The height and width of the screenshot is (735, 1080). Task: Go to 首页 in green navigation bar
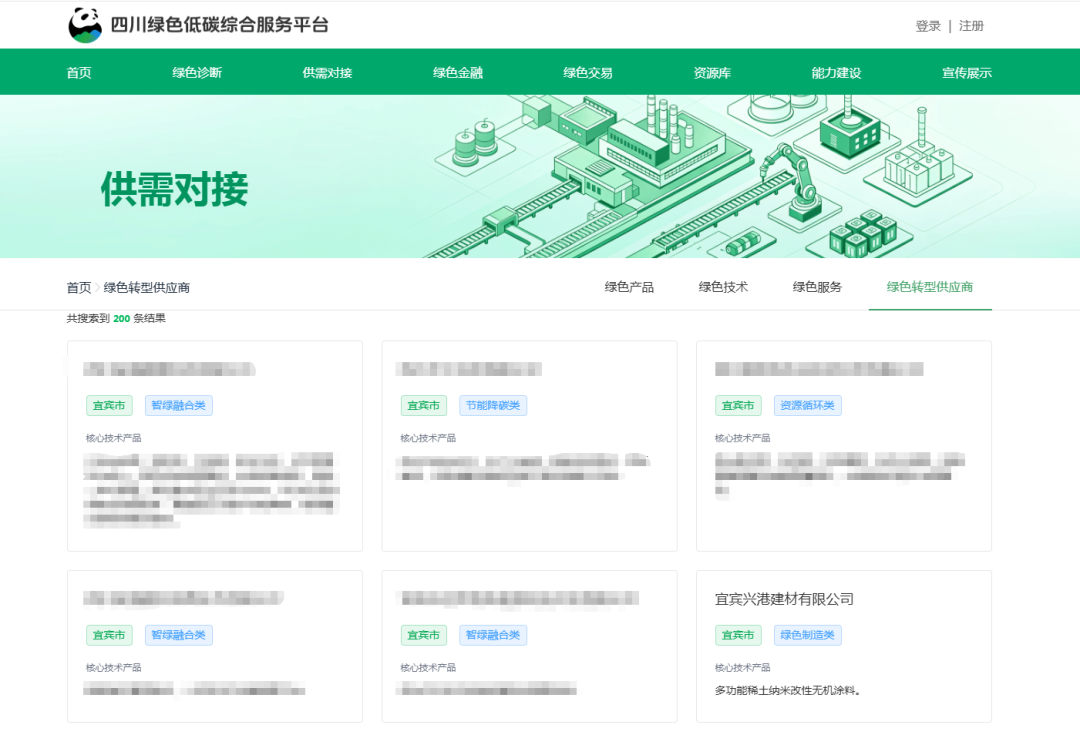pyautogui.click(x=79, y=72)
